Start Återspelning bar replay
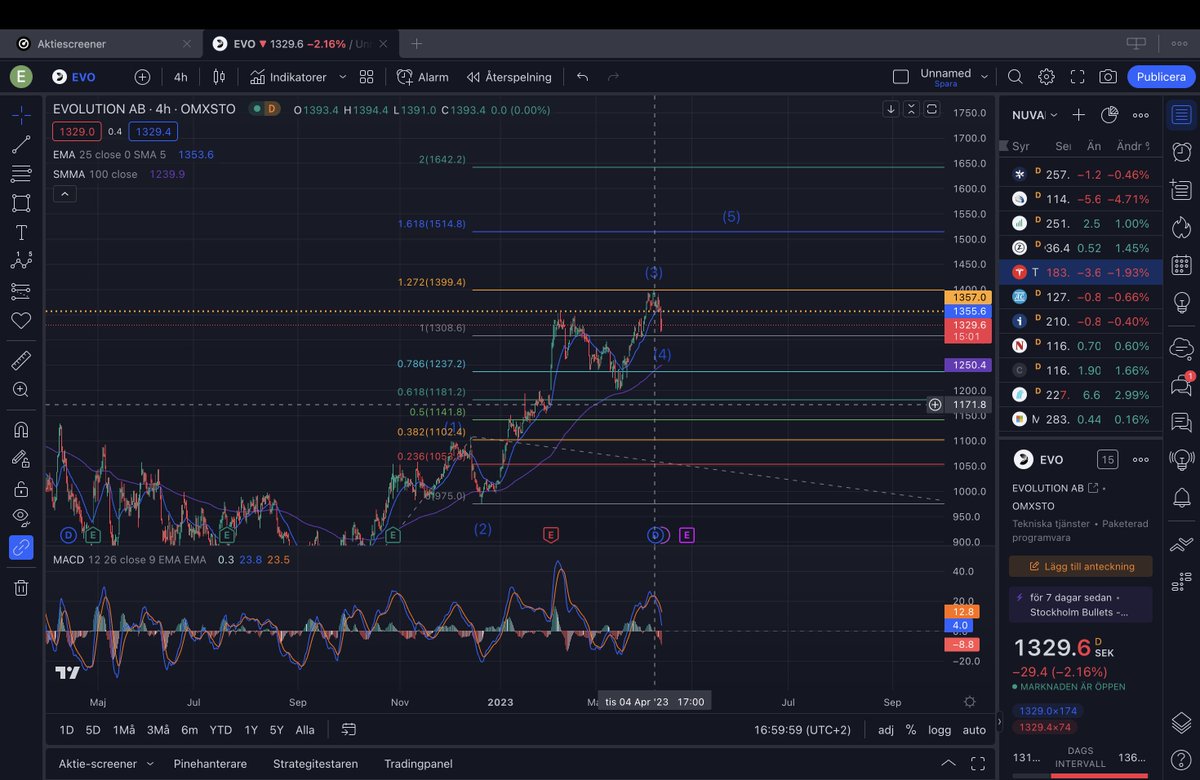The width and height of the screenshot is (1200, 780). coord(508,77)
